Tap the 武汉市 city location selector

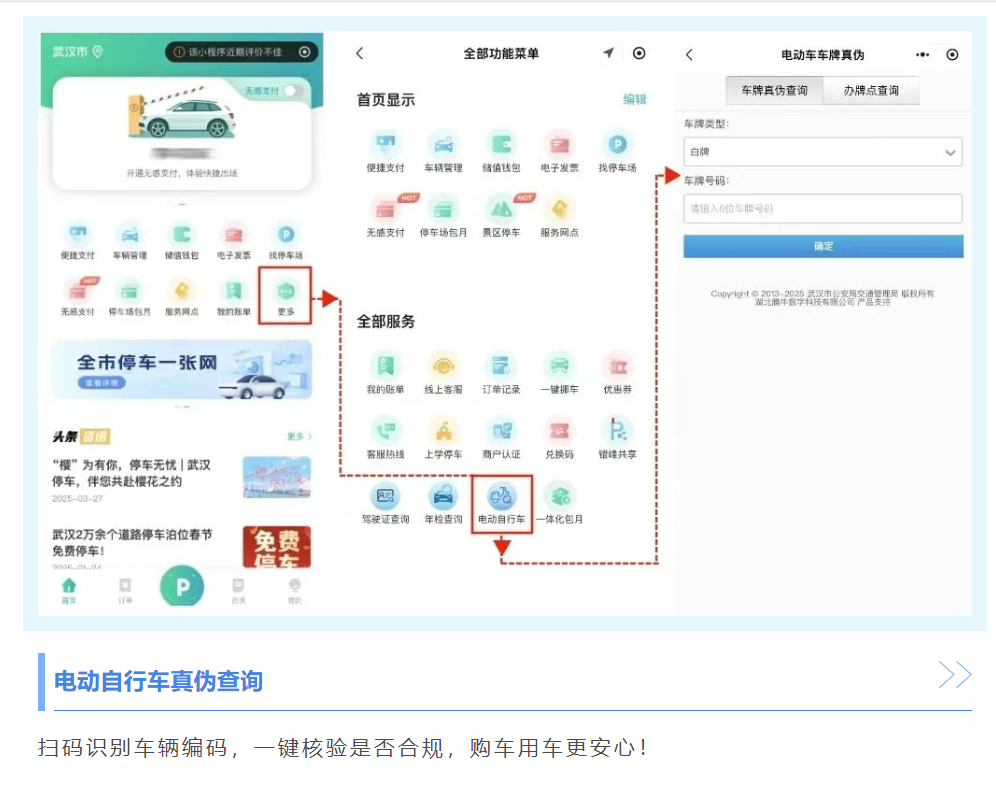tap(78, 52)
